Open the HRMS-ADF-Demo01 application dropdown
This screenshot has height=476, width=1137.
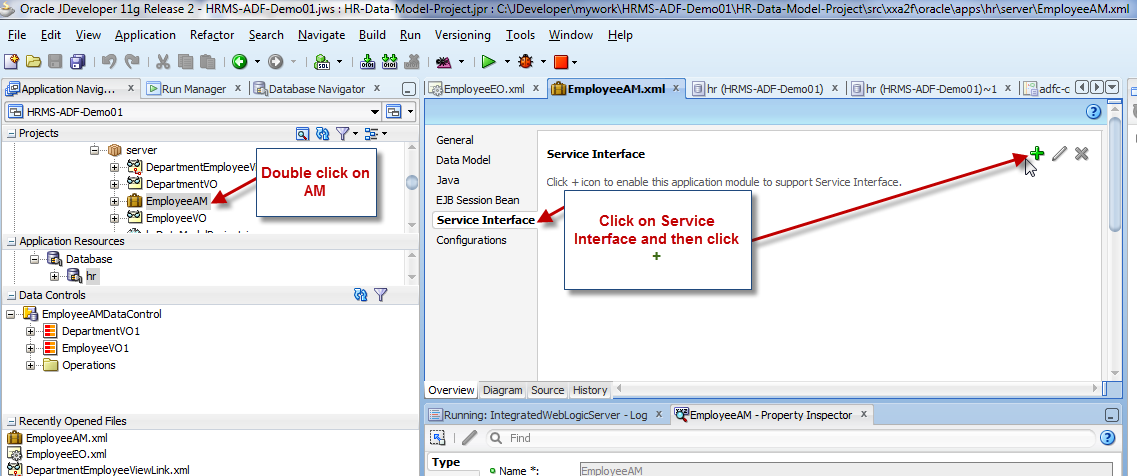(375, 112)
